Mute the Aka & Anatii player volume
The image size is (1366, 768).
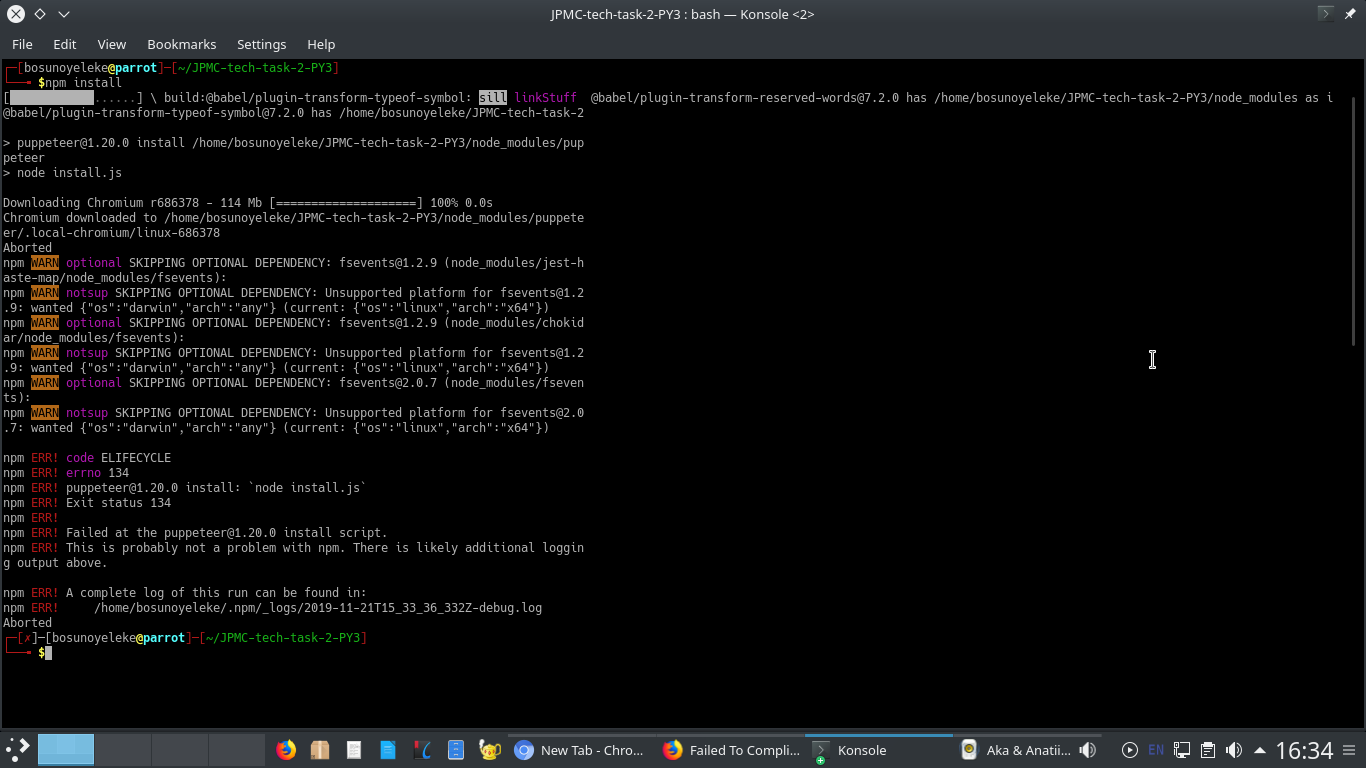1087,750
